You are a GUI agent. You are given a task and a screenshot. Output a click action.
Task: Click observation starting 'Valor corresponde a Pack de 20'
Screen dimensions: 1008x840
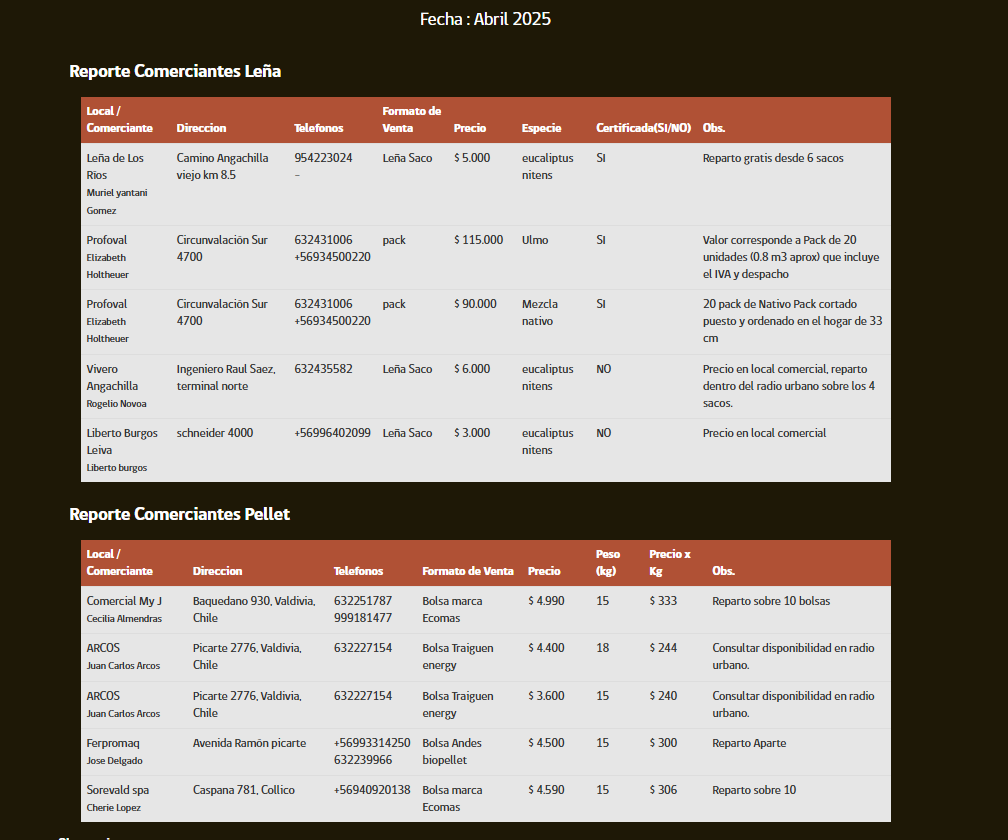point(791,257)
